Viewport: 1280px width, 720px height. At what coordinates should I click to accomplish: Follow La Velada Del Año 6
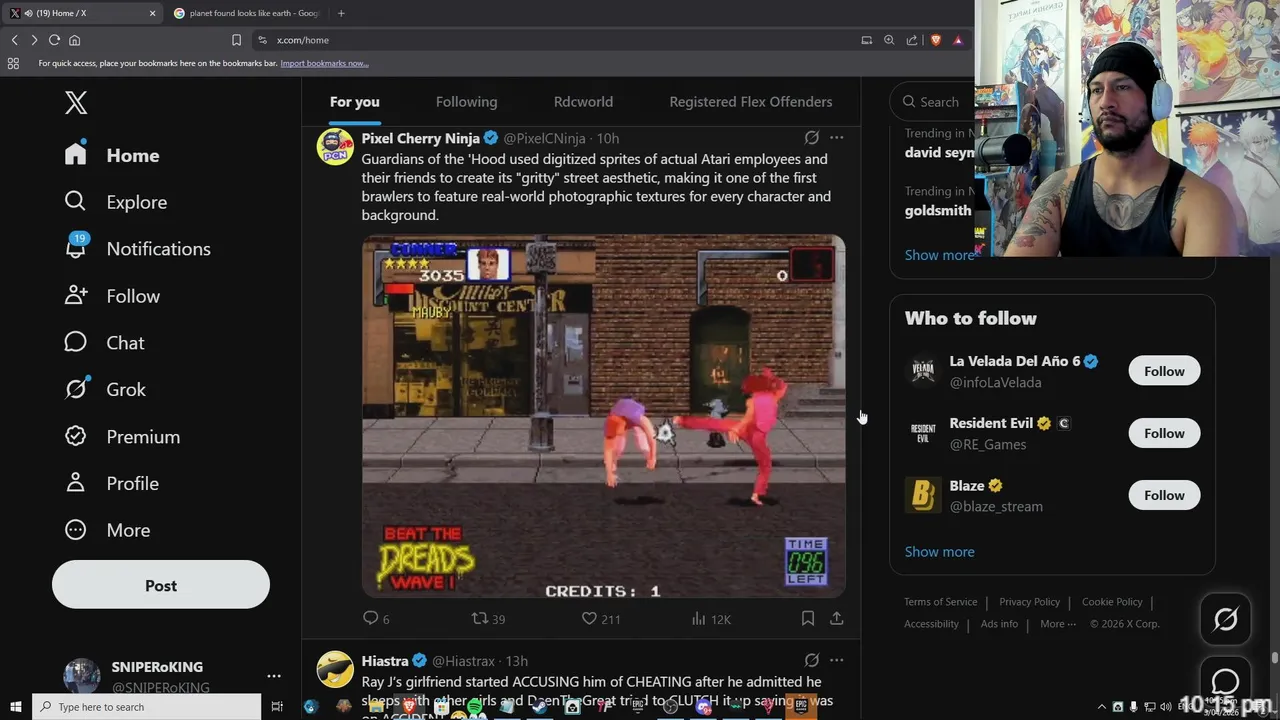1164,371
